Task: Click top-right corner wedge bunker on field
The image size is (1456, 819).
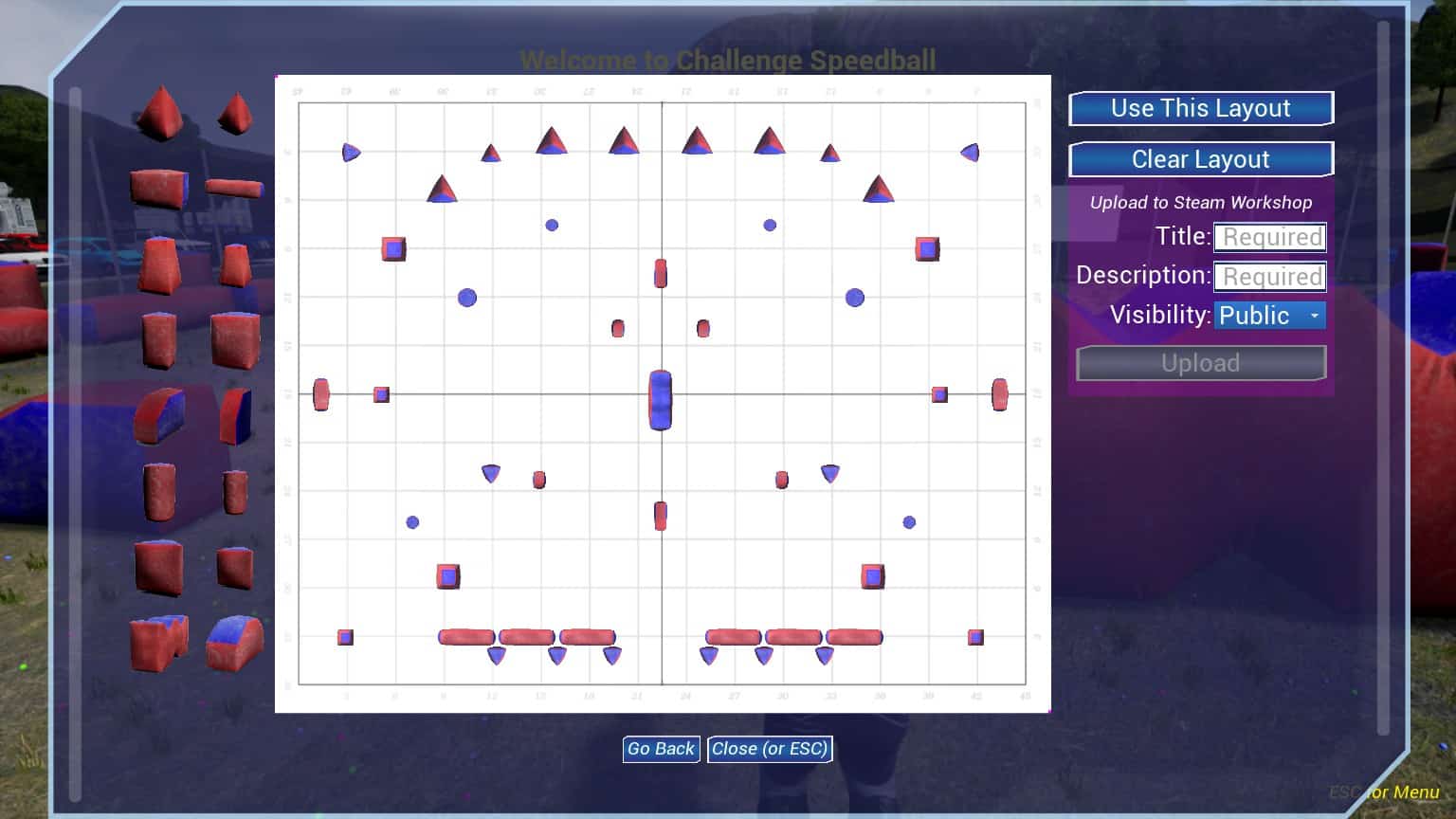Action: [x=970, y=152]
